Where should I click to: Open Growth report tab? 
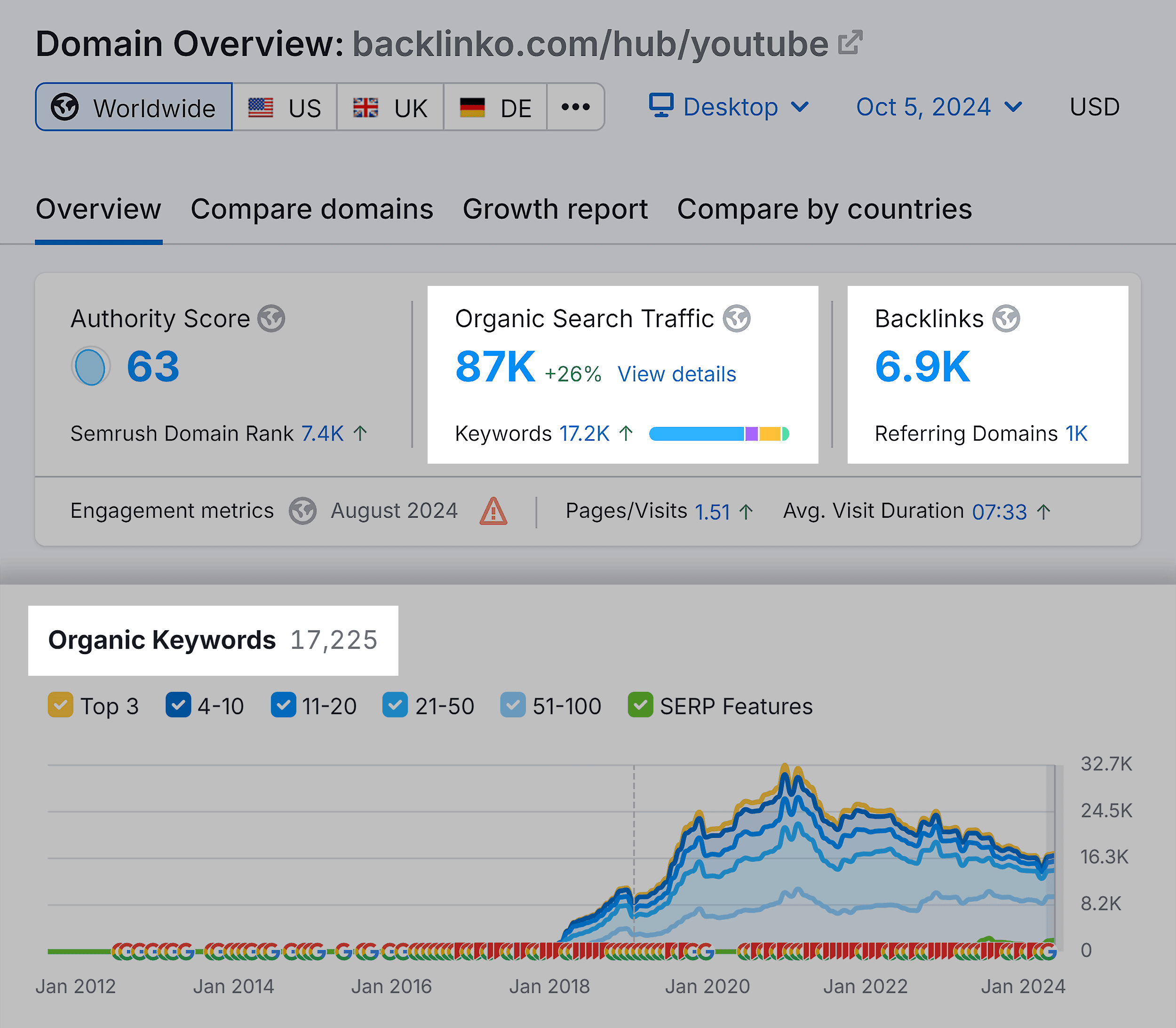click(555, 209)
